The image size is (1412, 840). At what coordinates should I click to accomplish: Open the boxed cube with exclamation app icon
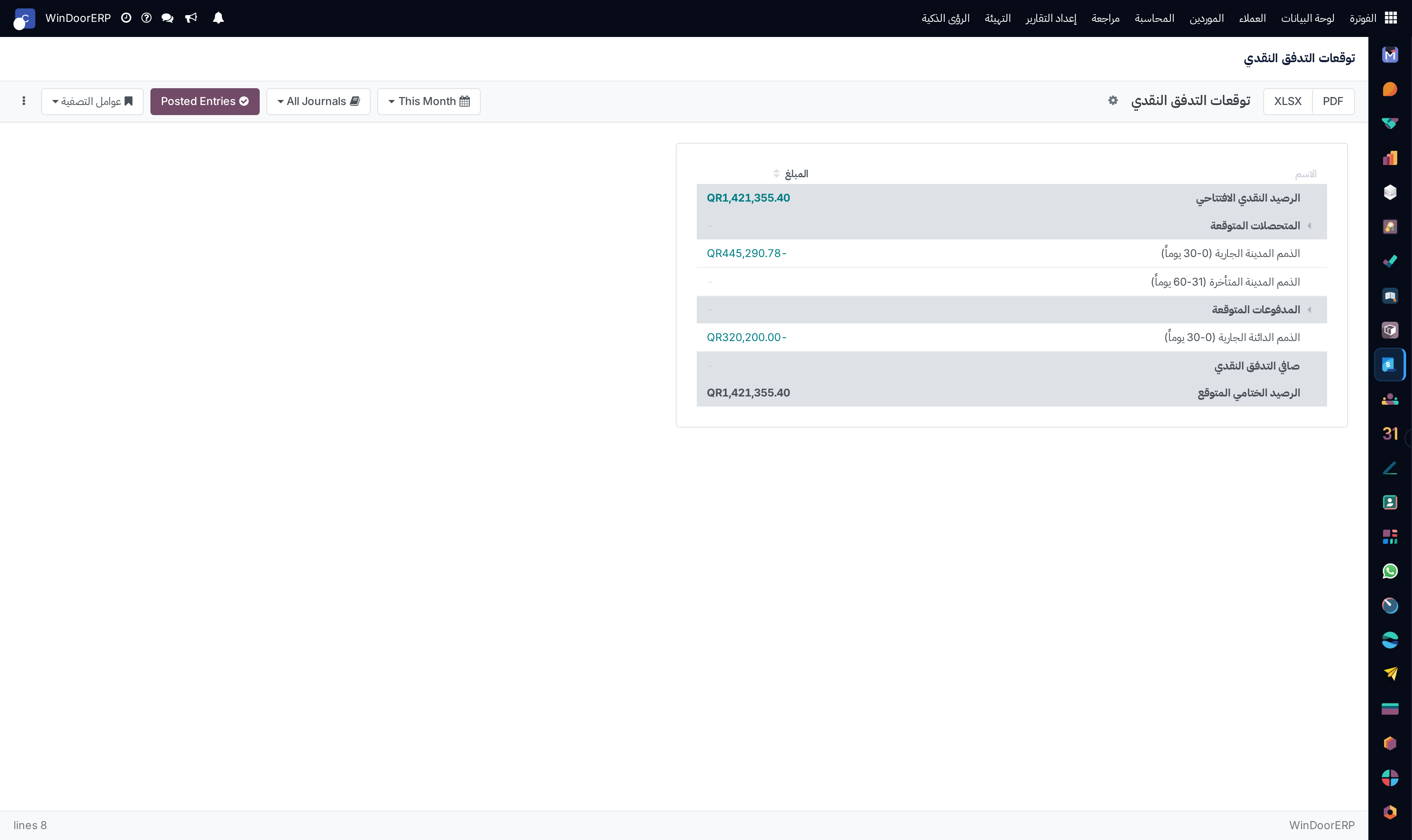point(1390,330)
